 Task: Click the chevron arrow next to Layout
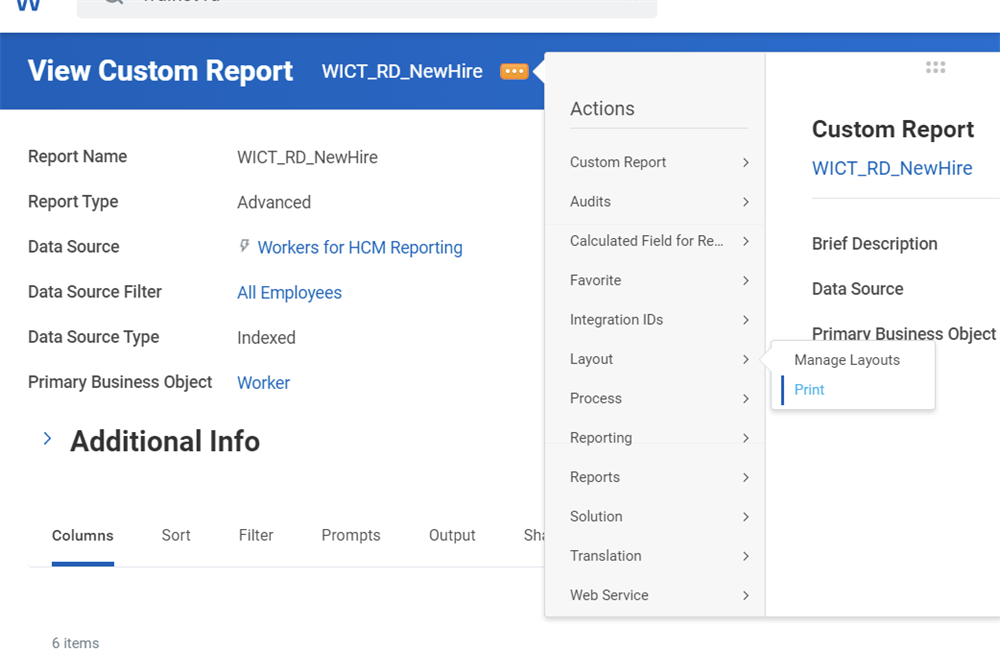point(746,360)
